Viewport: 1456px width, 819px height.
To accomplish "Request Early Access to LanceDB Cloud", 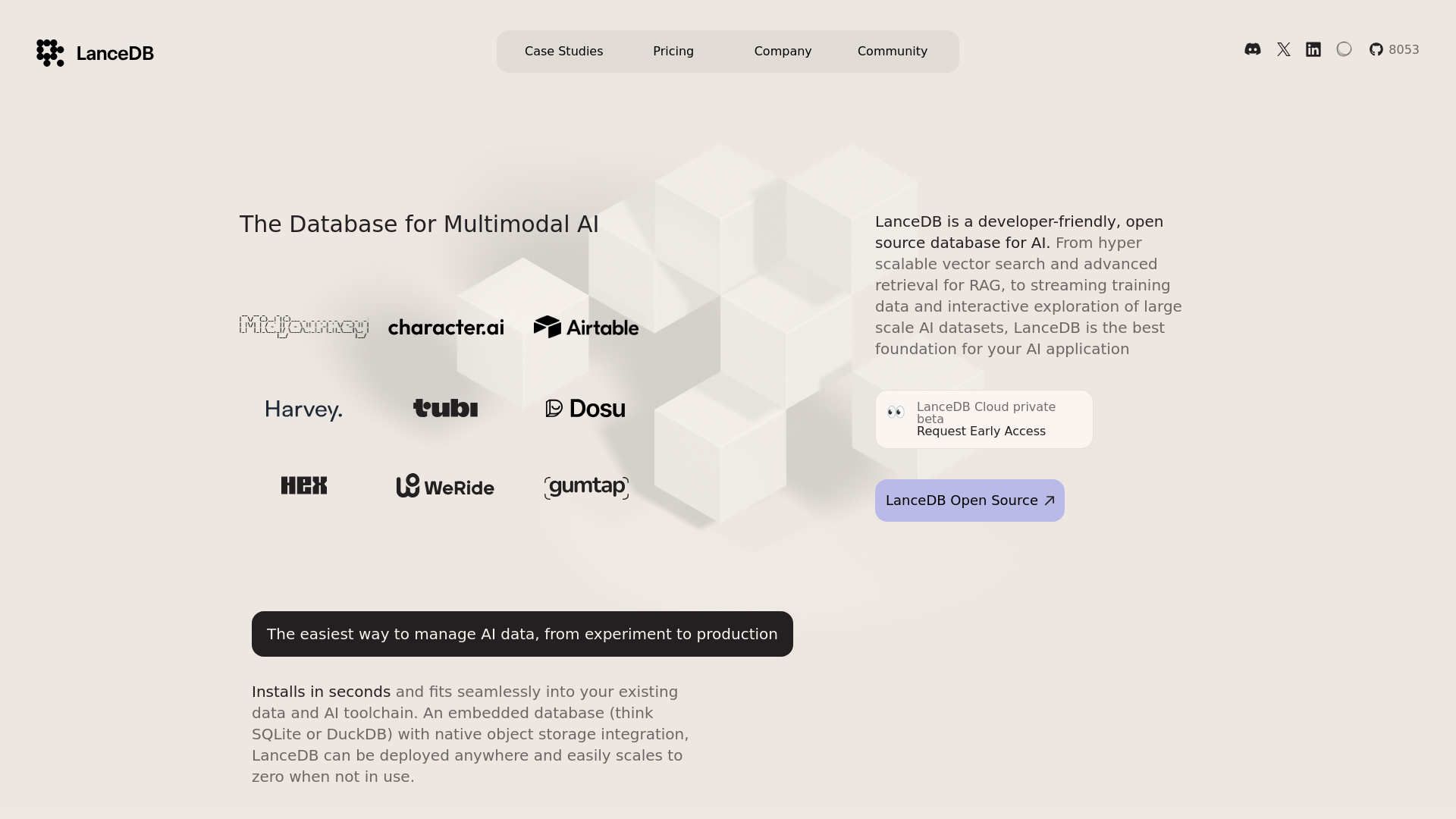I will [x=981, y=431].
